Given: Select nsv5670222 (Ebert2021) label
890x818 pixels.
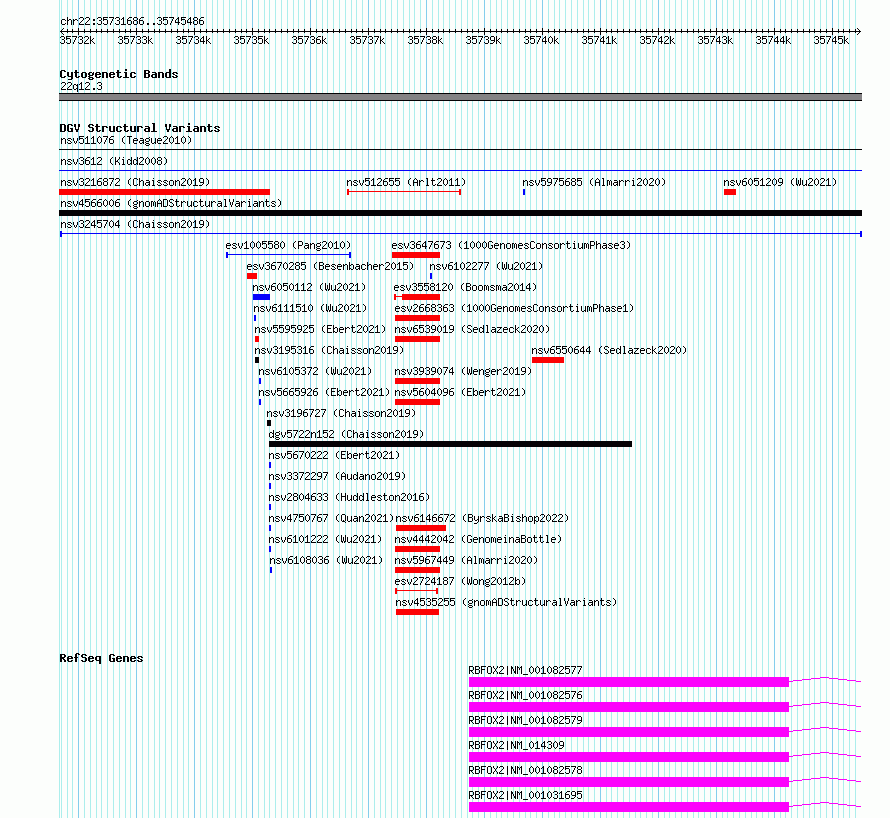Looking at the screenshot, I should click(x=334, y=455).
